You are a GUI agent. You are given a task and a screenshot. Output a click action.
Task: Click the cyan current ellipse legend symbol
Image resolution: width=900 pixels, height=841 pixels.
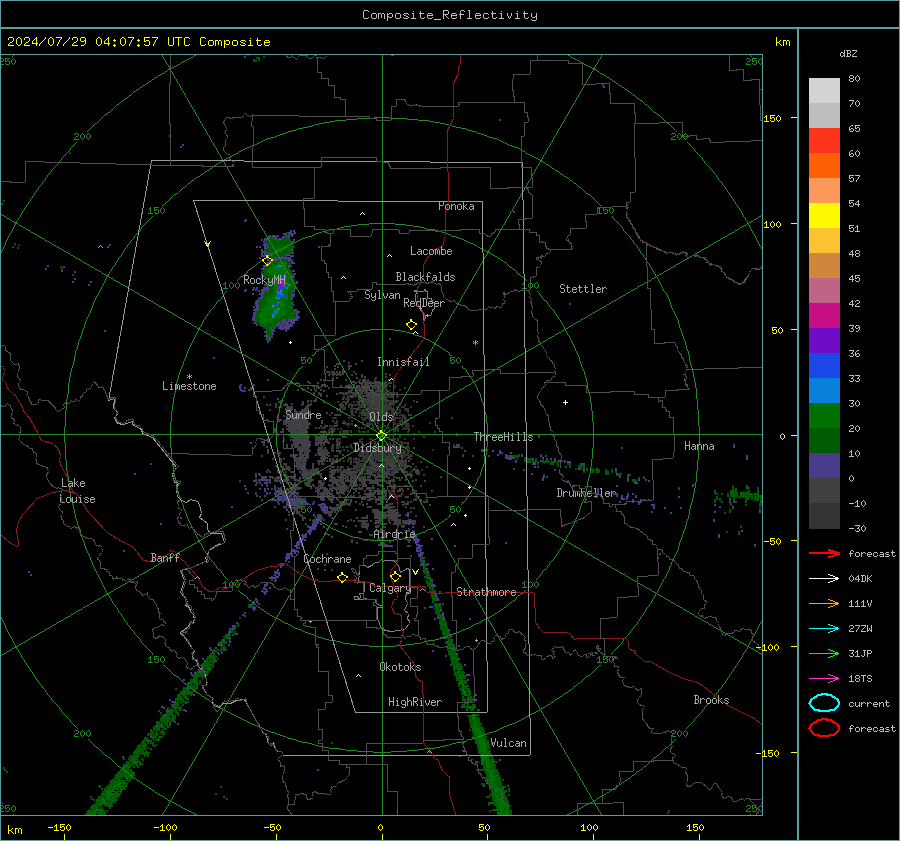tap(824, 703)
